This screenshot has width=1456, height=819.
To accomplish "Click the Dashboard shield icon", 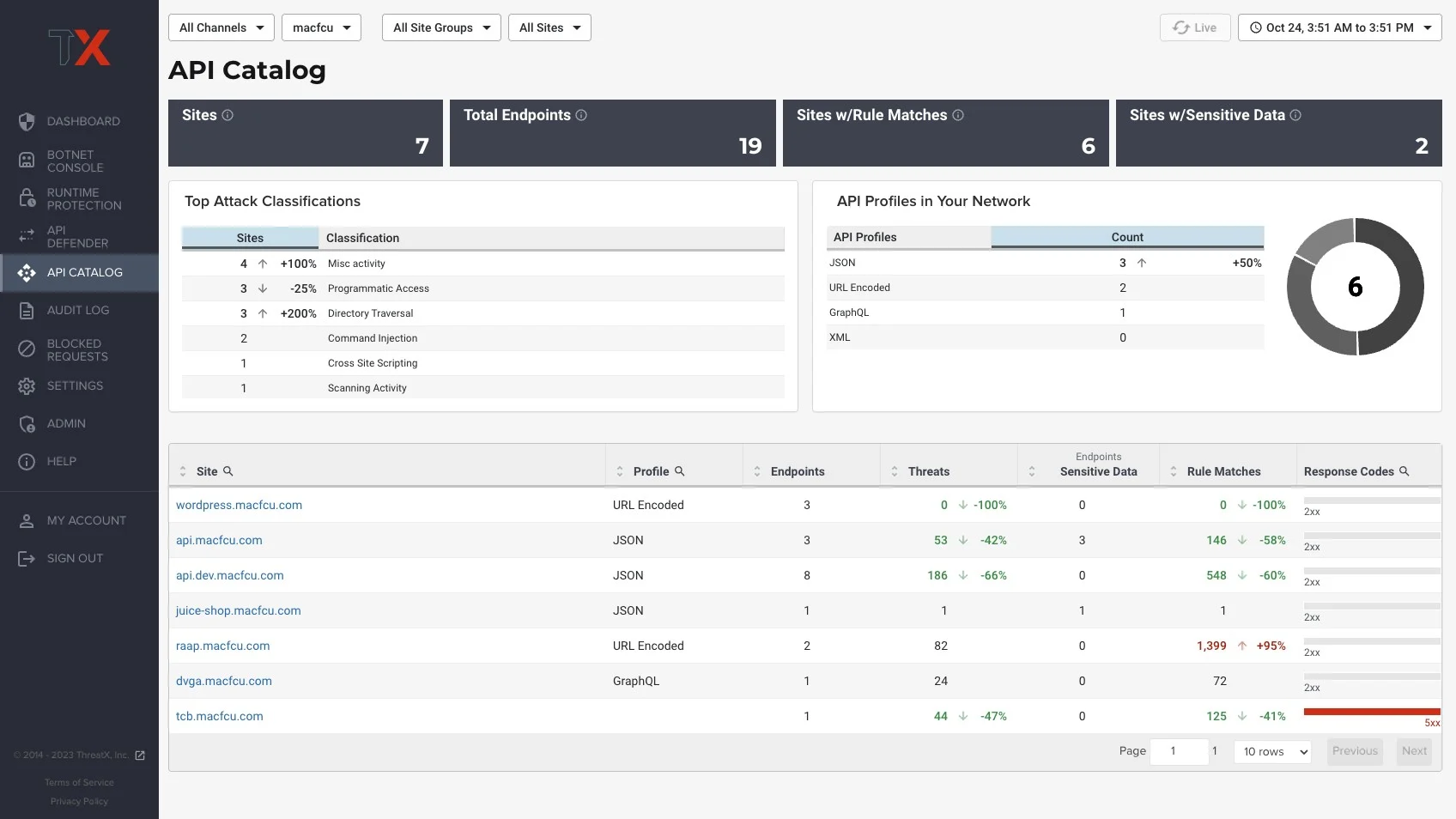I will (27, 122).
